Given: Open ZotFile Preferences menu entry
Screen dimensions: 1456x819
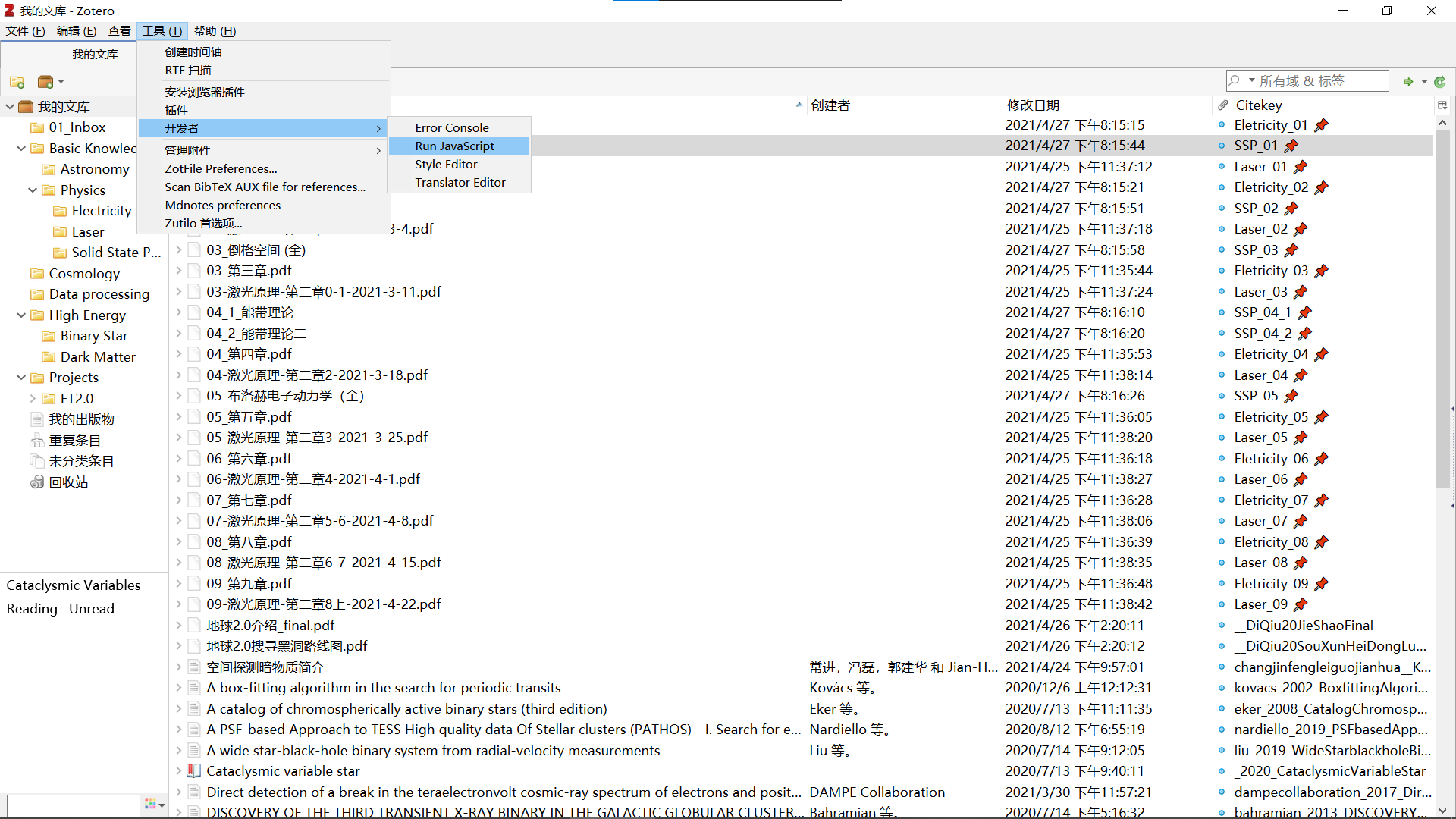Looking at the screenshot, I should [x=221, y=169].
